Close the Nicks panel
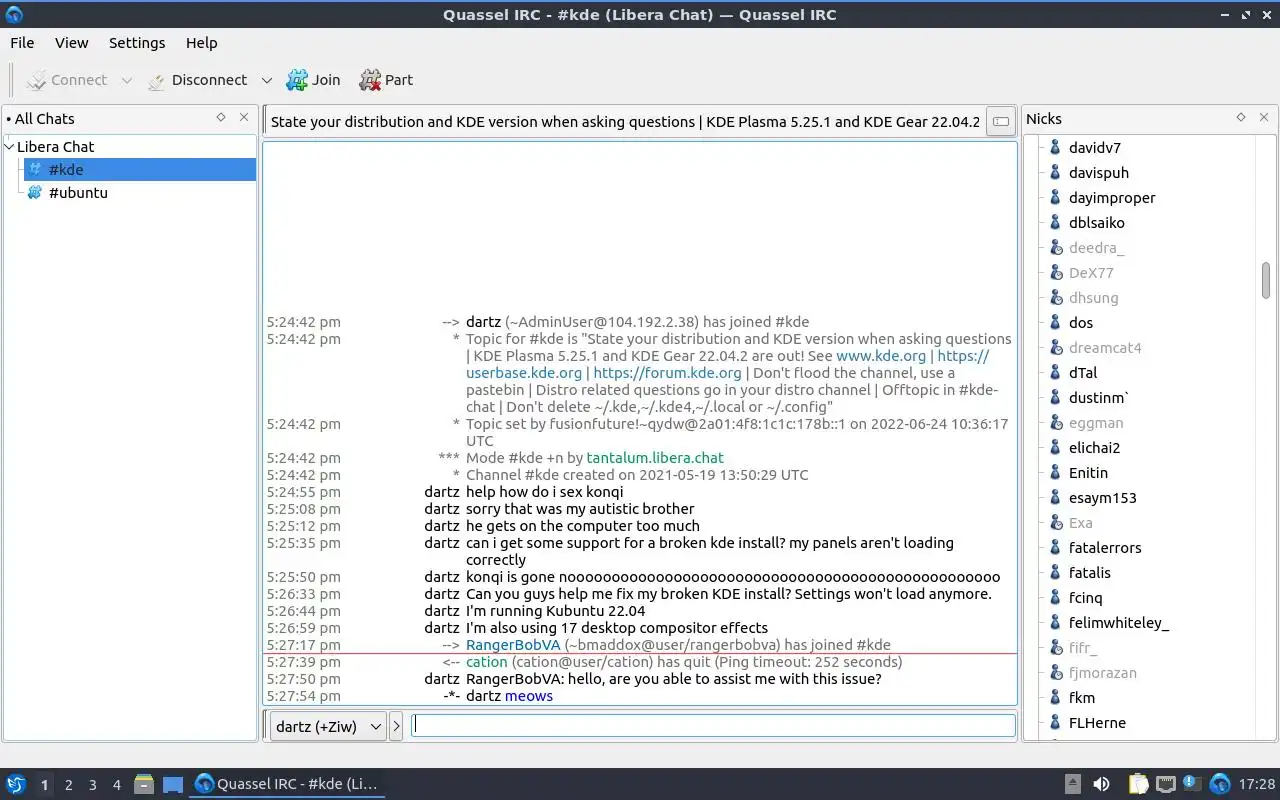 (1264, 118)
